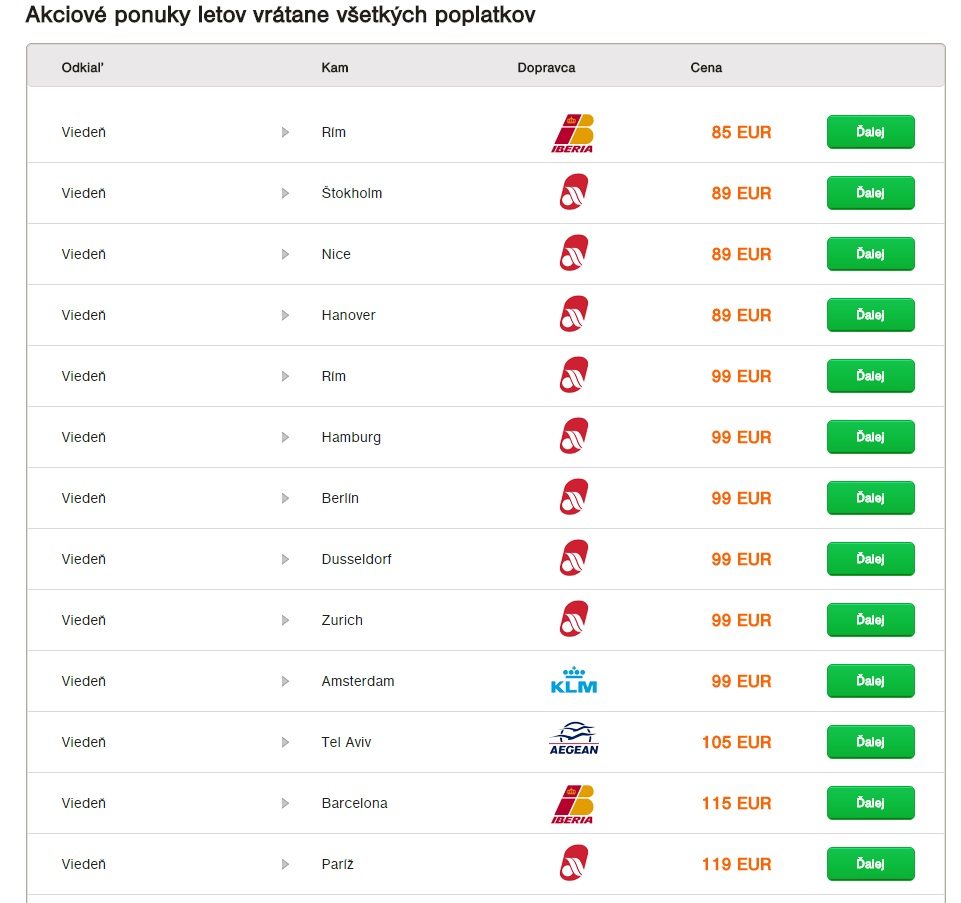Click the airline logo in the Berlín row
Image resolution: width=961 pixels, height=903 pixels.
[x=574, y=497]
